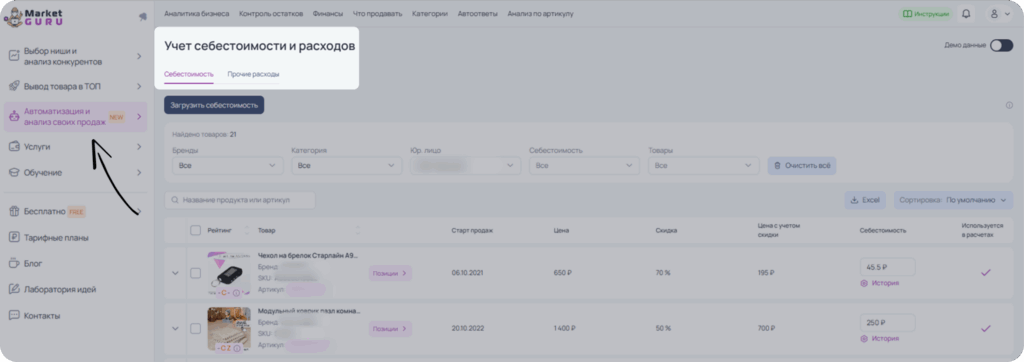Open Сортировка По умолчанию dropdown
Image resolution: width=1024 pixels, height=362 pixels.
coord(953,200)
